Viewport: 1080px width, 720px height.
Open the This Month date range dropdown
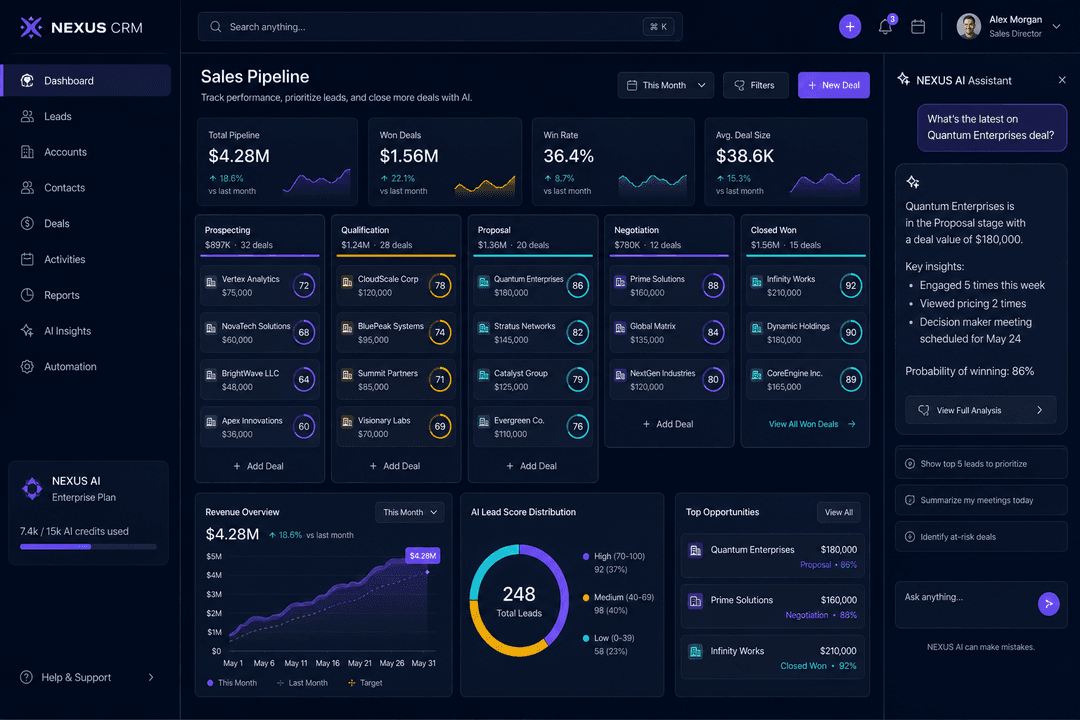[666, 85]
